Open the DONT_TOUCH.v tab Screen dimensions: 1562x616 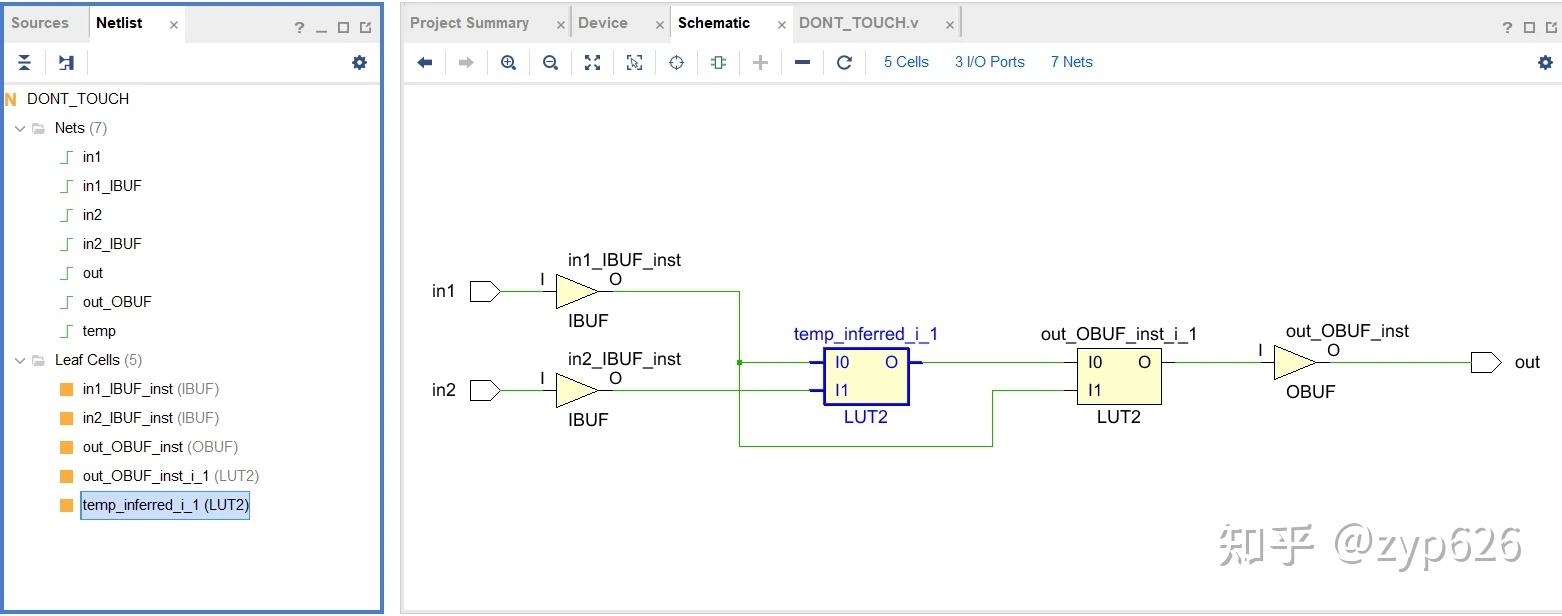(858, 23)
